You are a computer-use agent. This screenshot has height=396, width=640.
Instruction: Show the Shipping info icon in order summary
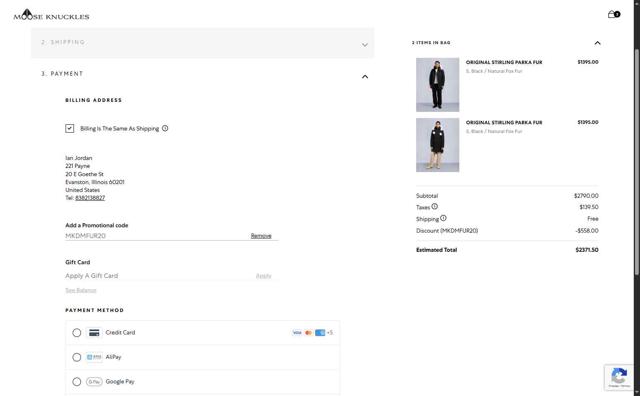pyautogui.click(x=443, y=218)
